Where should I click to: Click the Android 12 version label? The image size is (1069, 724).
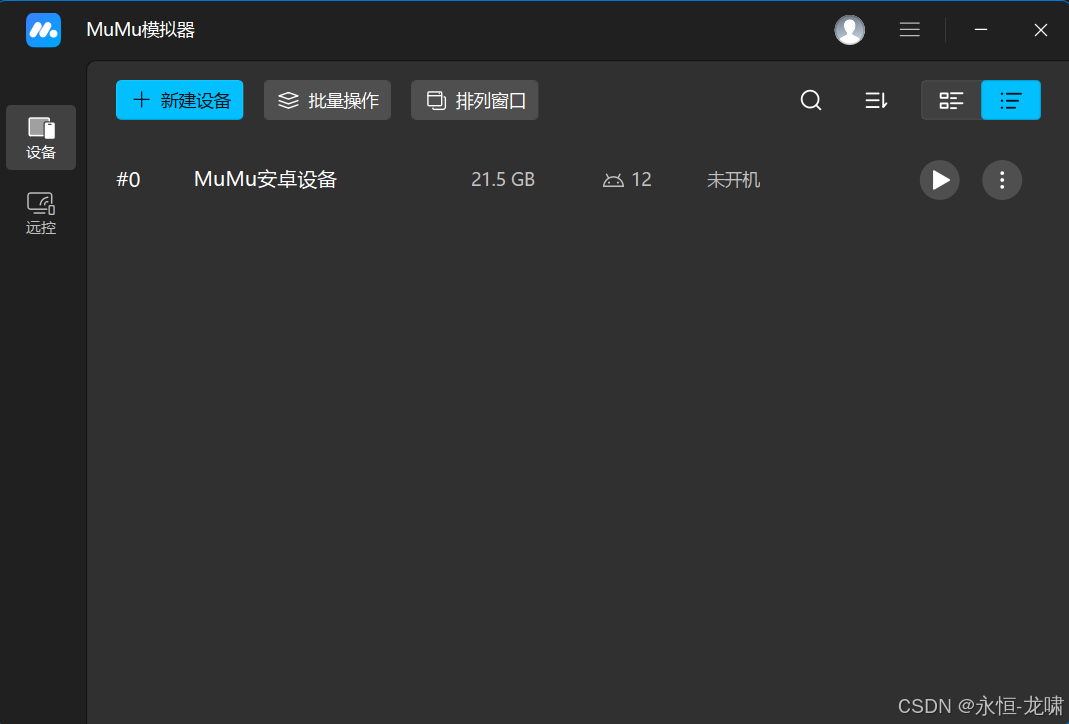(x=627, y=179)
